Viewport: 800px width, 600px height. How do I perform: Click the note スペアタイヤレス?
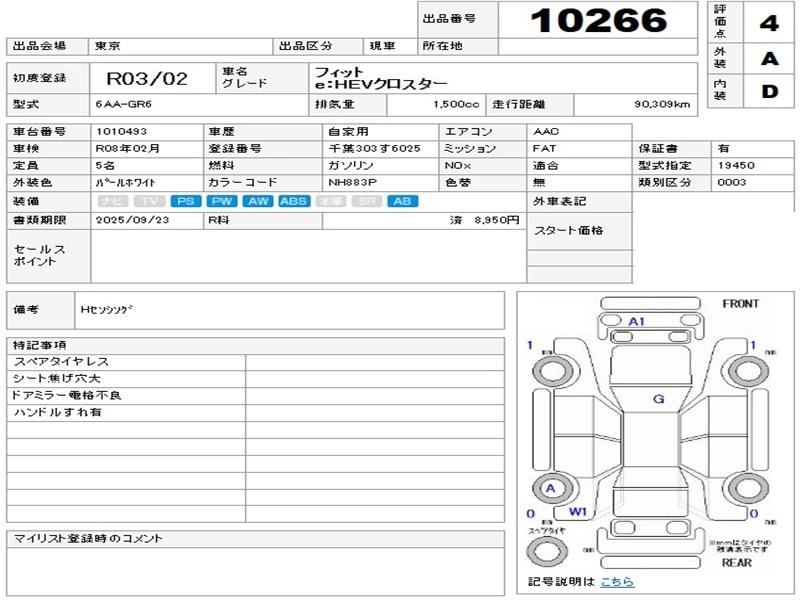pos(61,362)
